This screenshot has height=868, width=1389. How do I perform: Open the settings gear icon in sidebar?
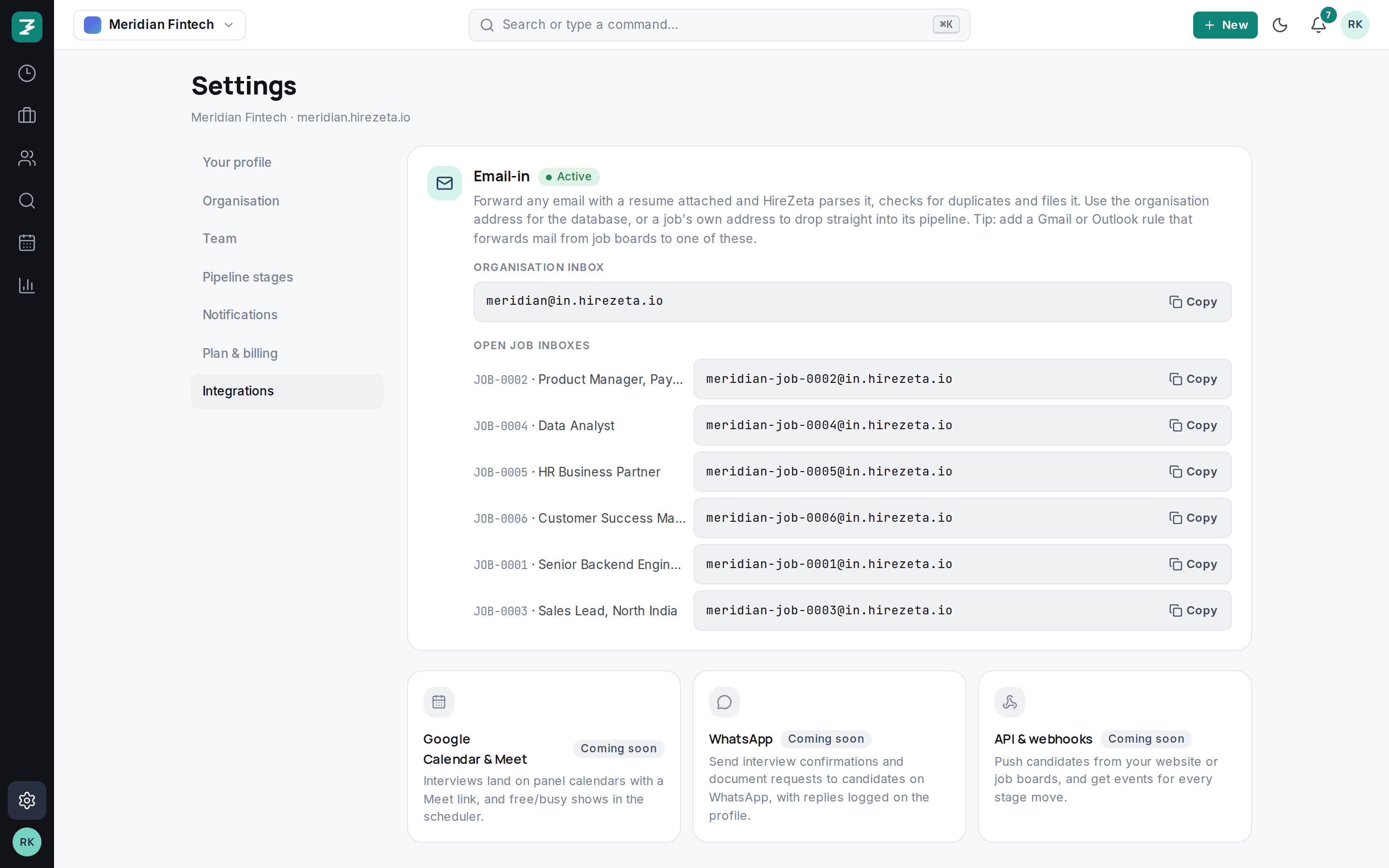27,800
